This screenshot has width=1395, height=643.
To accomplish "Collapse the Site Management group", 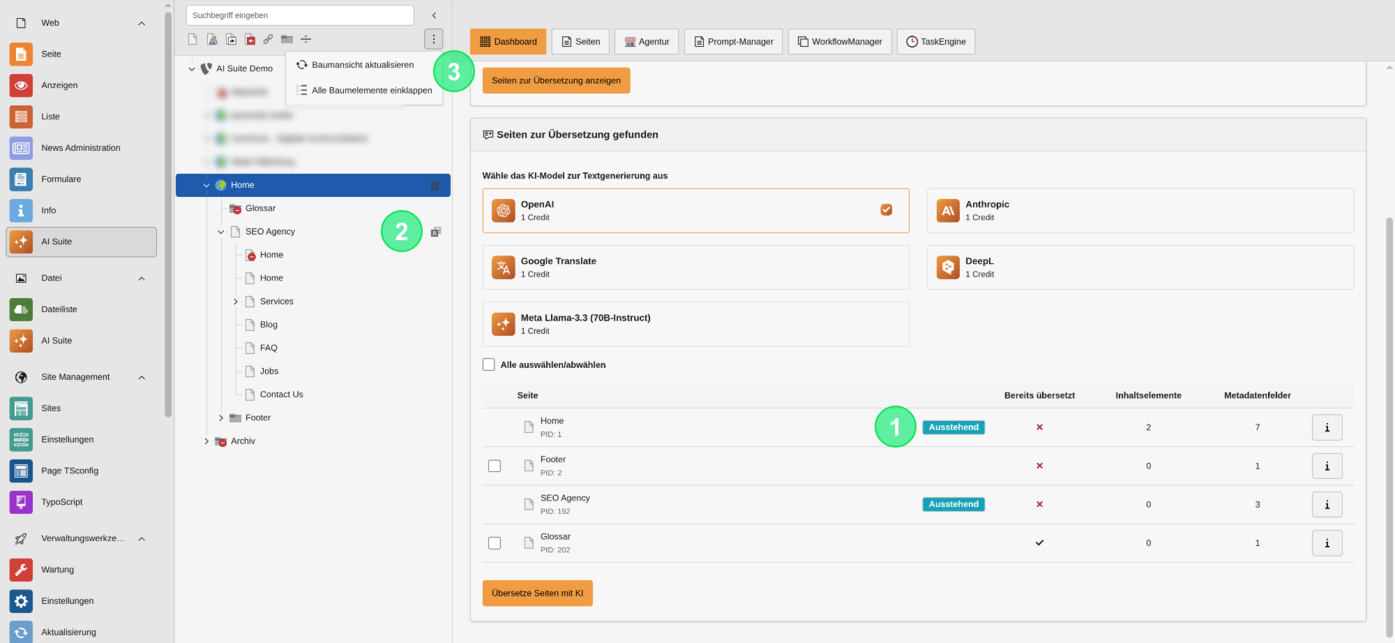I will click(141, 377).
